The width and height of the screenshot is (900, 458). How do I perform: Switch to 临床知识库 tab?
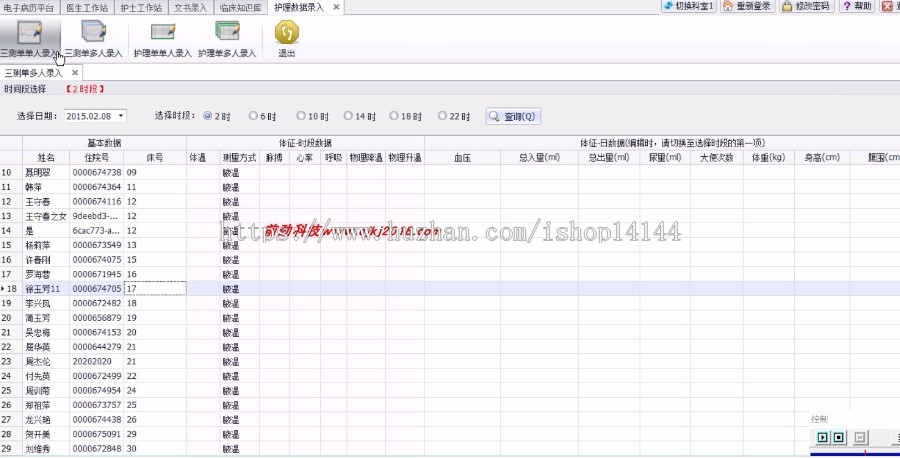[240, 7]
